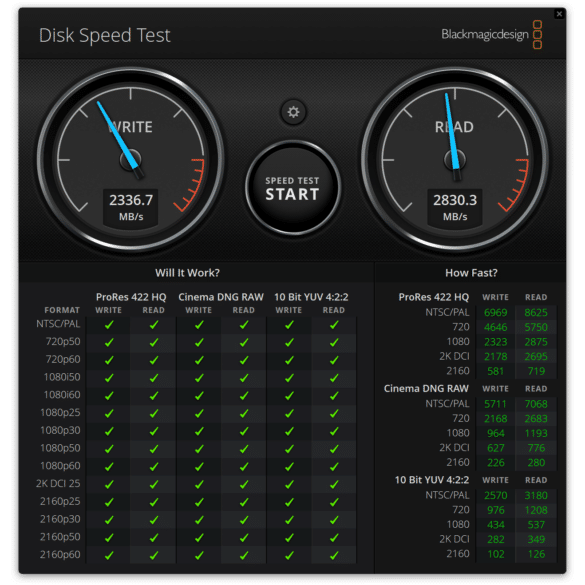
Task: Click Cinema DNG 2160 write value 226
Action: [496, 462]
